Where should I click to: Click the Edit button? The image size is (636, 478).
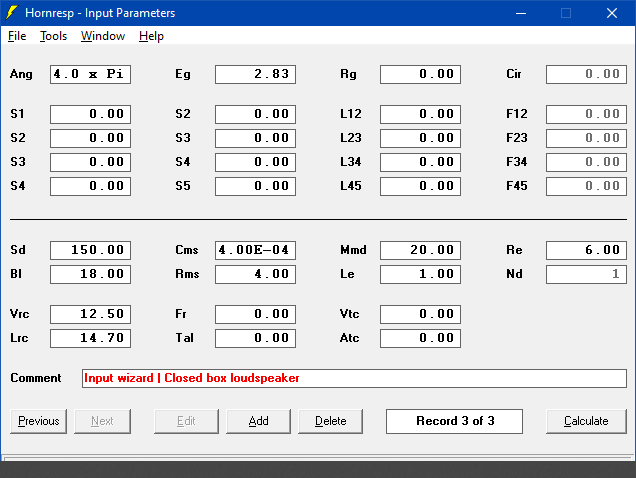(x=186, y=421)
